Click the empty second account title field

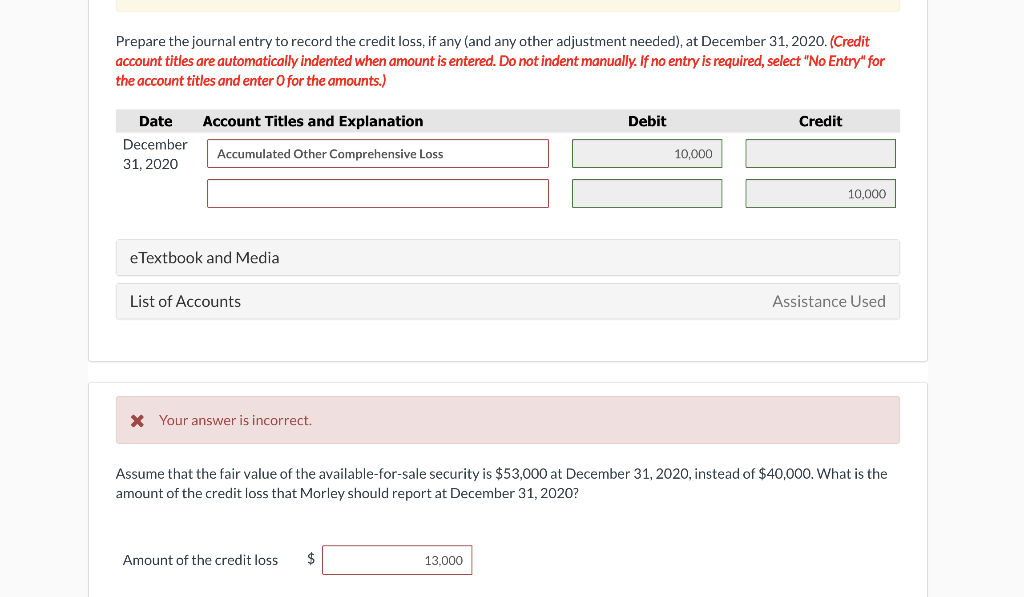(377, 193)
